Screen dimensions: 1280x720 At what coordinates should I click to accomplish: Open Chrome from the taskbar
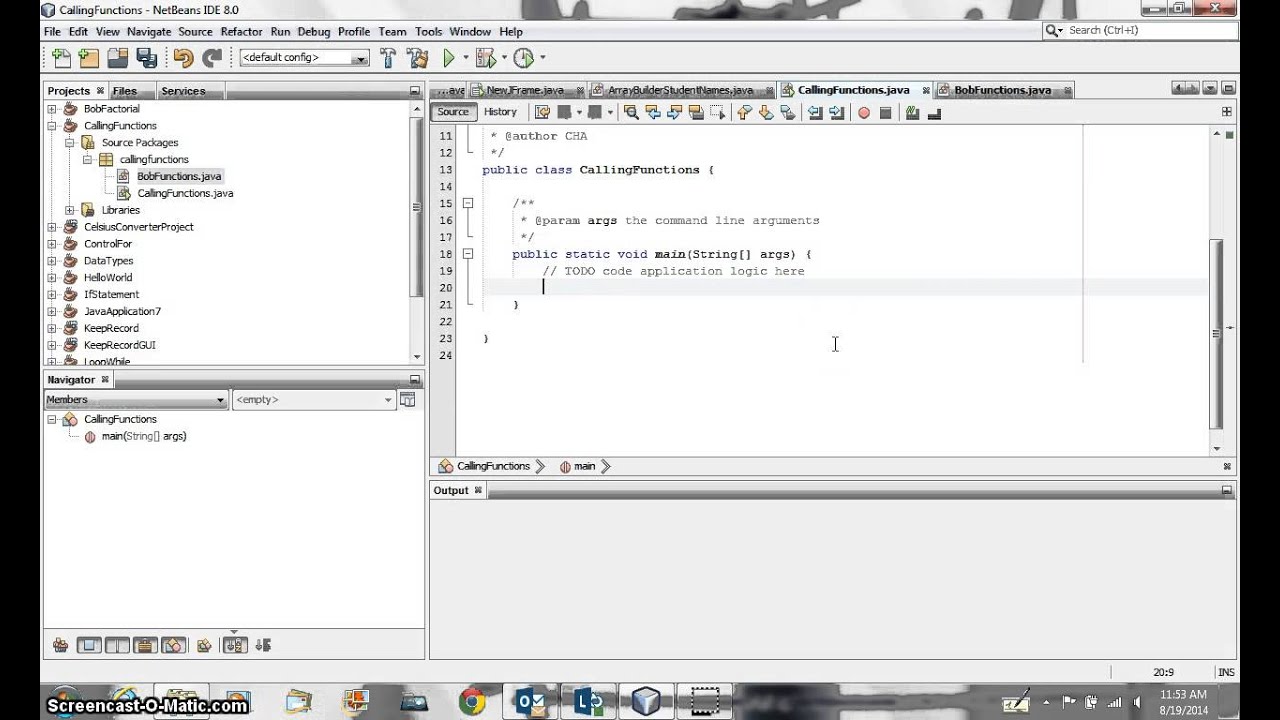pyautogui.click(x=473, y=700)
